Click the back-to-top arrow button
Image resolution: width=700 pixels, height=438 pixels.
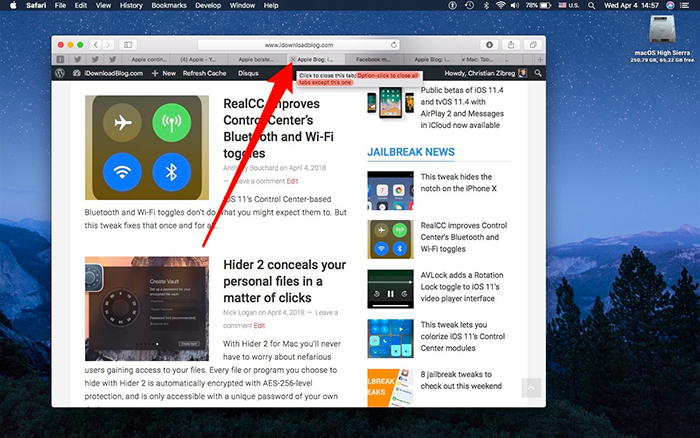[531, 388]
